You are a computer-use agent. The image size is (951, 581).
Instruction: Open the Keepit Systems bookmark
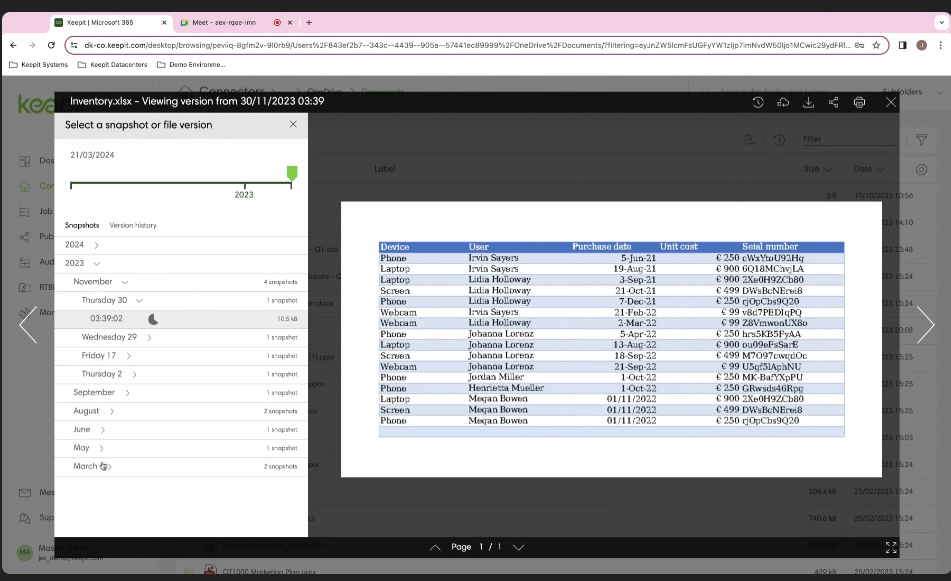tap(41, 64)
